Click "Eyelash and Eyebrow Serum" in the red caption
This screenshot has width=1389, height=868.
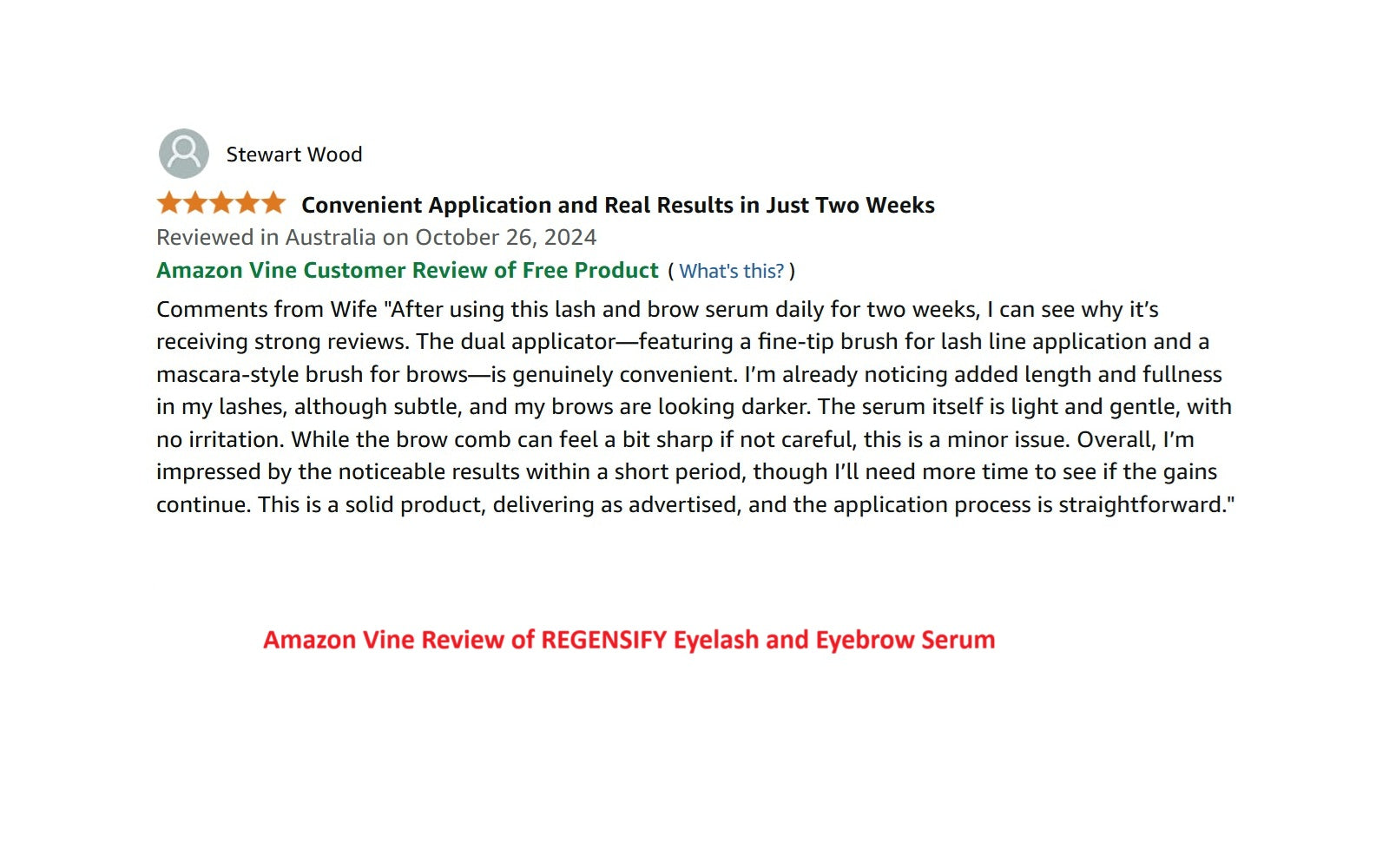[x=833, y=640]
